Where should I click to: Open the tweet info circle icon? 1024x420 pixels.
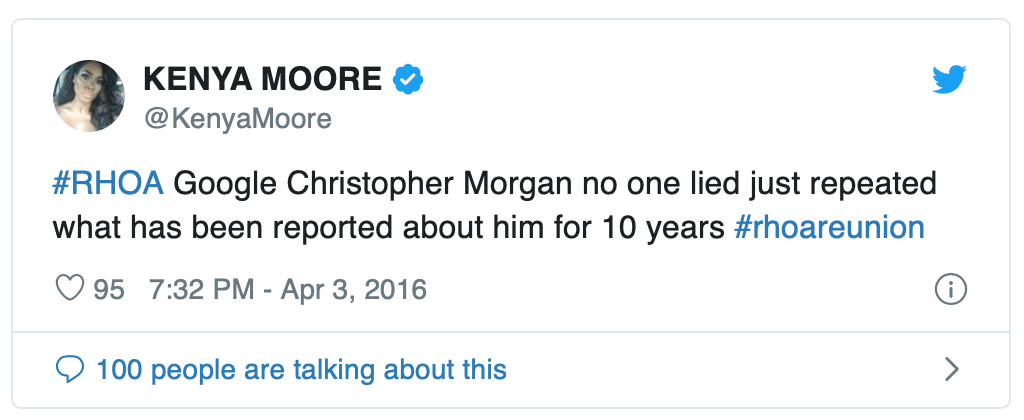click(949, 290)
